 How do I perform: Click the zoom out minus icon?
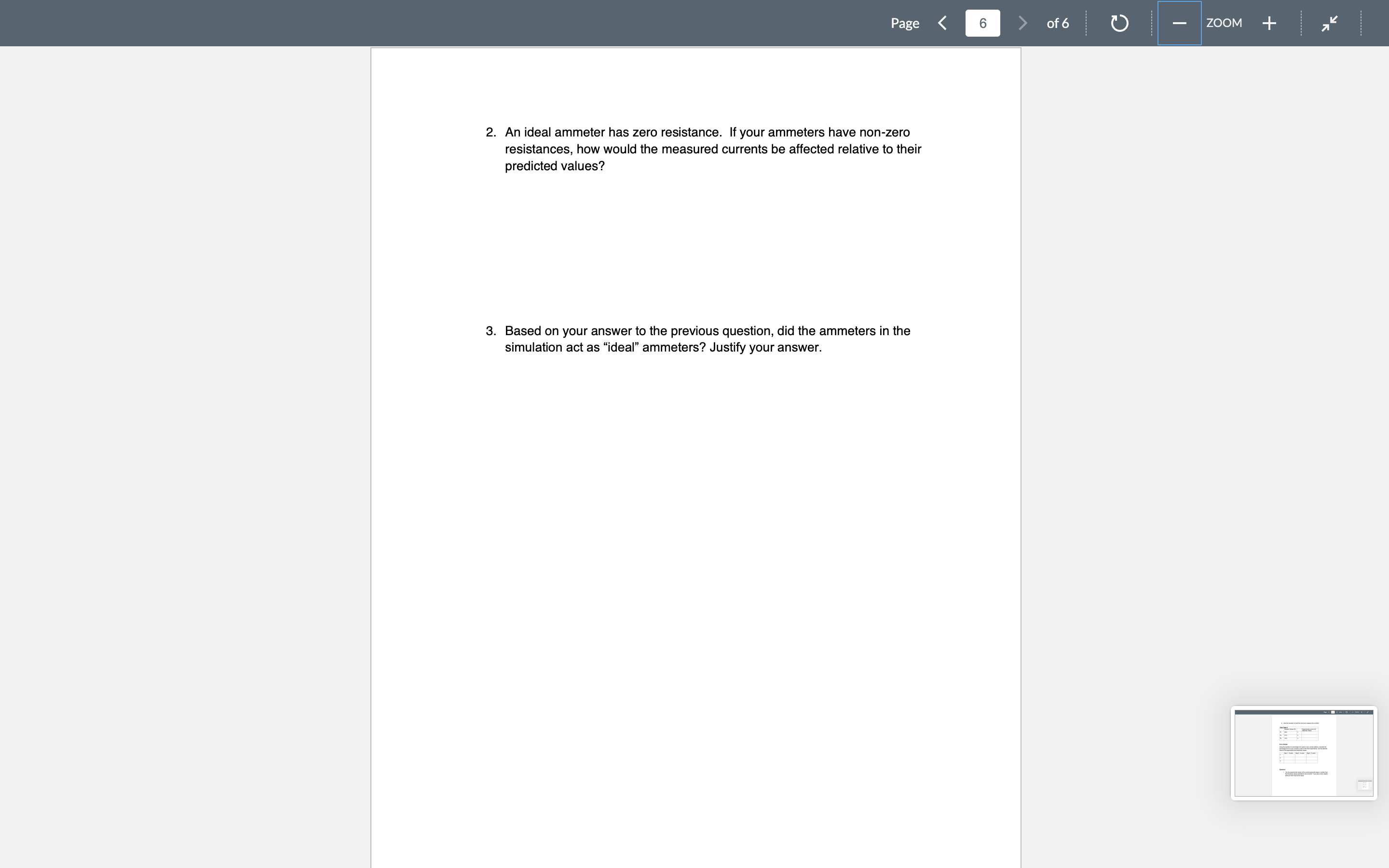click(1179, 23)
